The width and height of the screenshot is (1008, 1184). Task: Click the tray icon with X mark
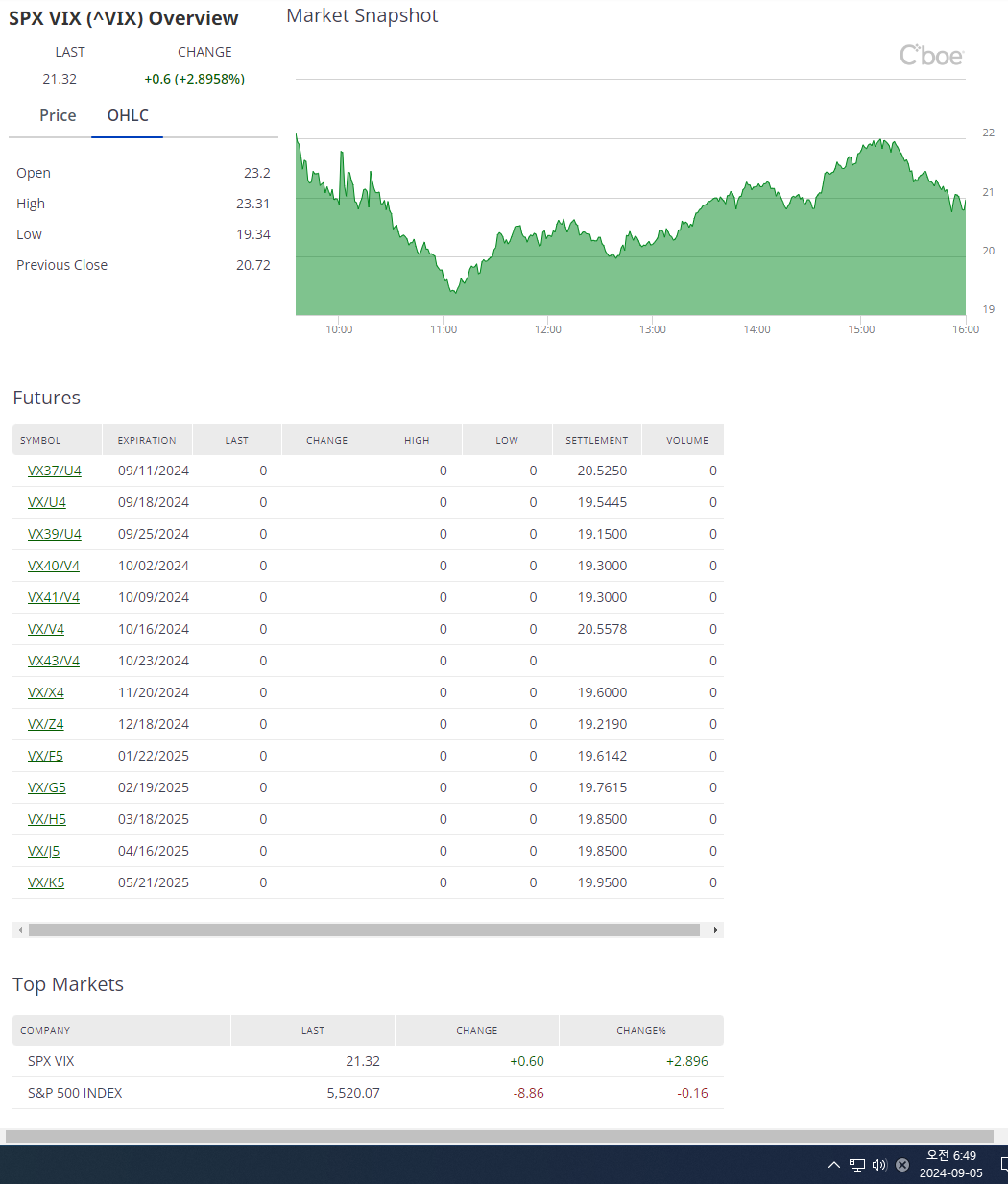click(x=902, y=1165)
